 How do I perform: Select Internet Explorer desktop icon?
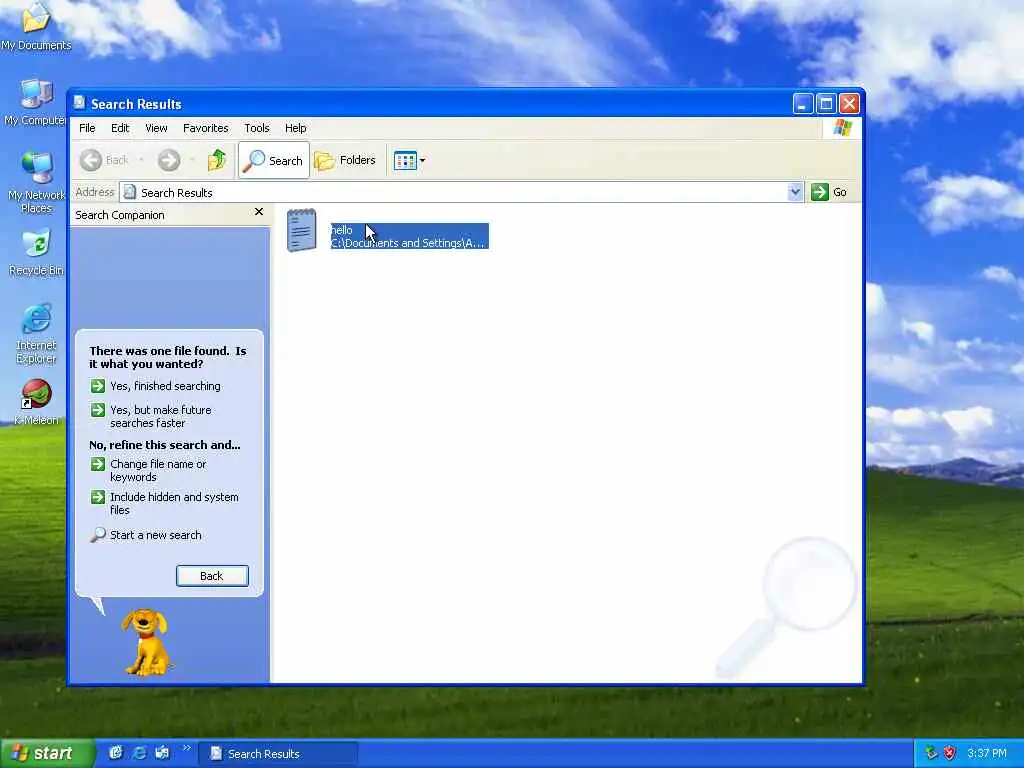[x=36, y=333]
